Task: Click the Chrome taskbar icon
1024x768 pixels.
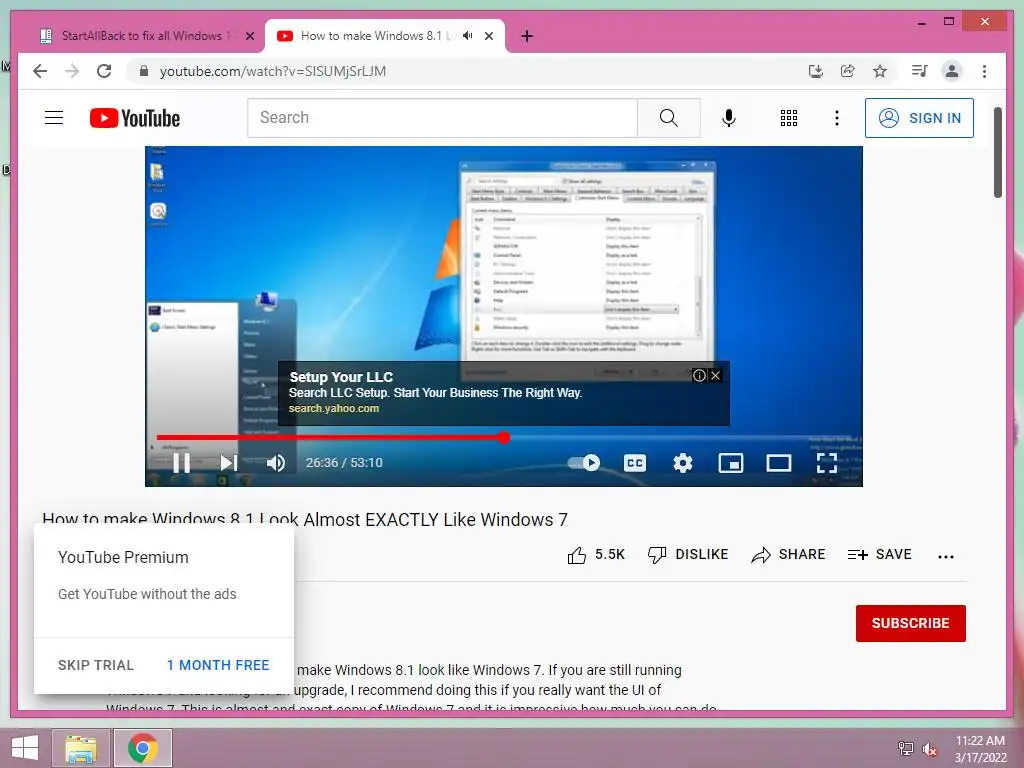Action: click(143, 748)
